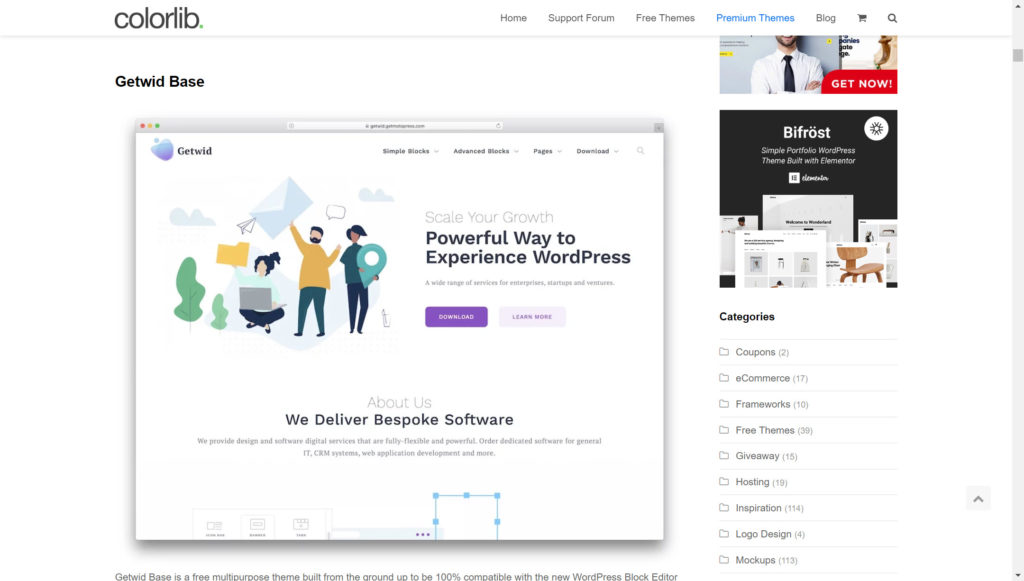This screenshot has height=581, width=1024.
Task: Open the eCommerce category link
Action: (762, 378)
